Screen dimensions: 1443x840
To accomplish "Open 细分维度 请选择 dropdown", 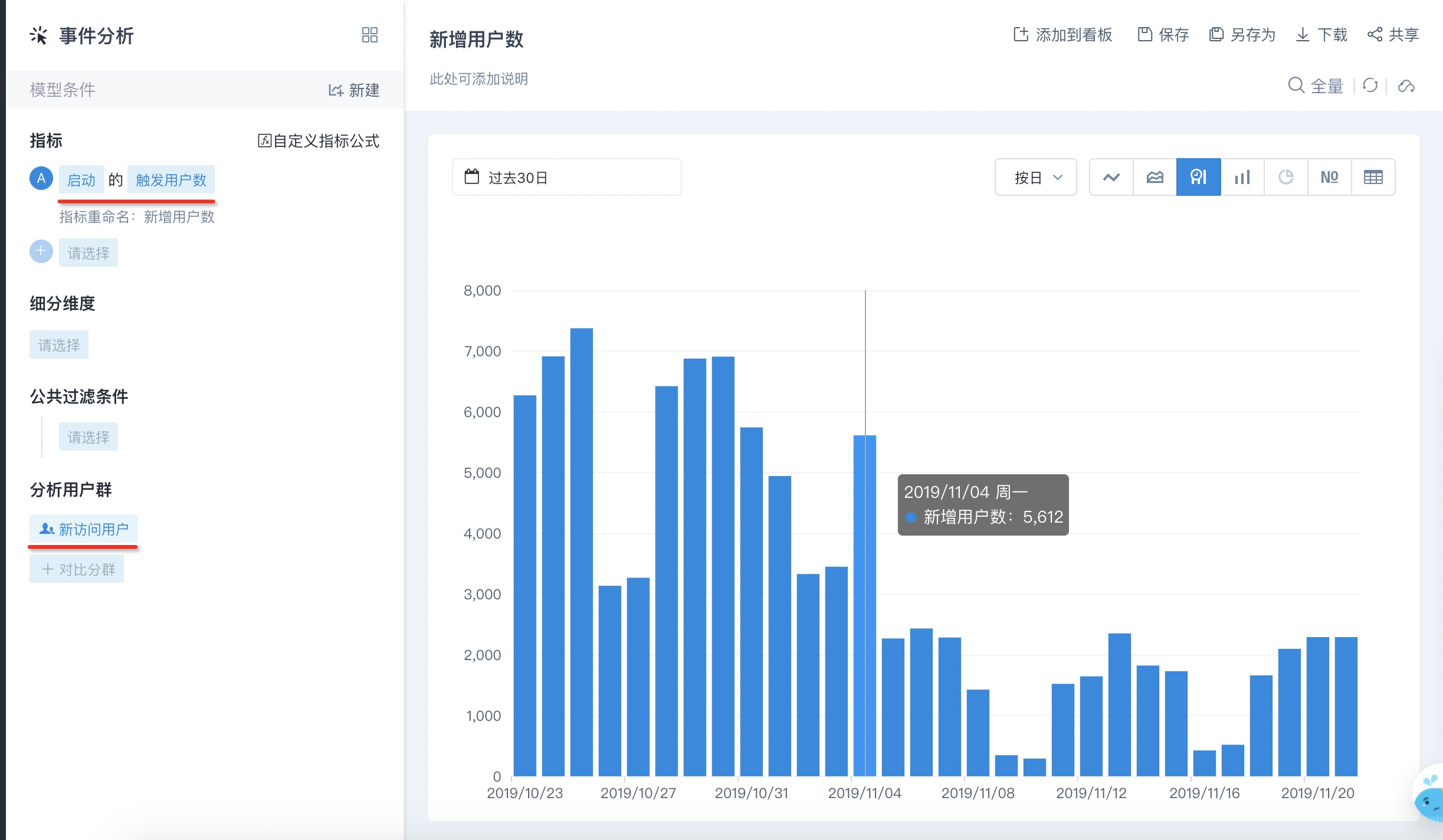I will (x=59, y=345).
